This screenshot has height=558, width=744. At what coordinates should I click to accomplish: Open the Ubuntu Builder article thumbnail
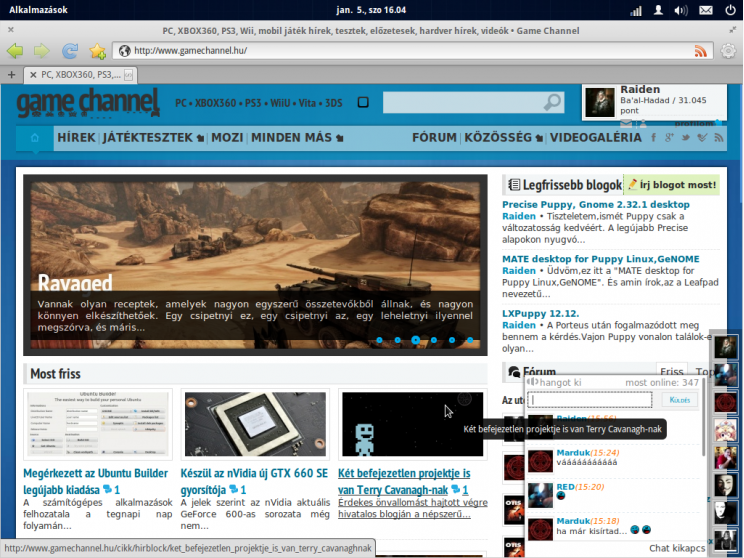tap(98, 424)
